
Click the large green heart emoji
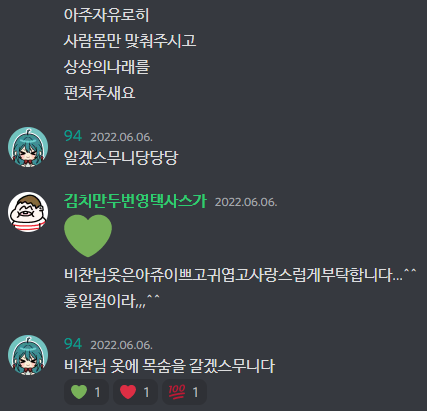(x=88, y=236)
